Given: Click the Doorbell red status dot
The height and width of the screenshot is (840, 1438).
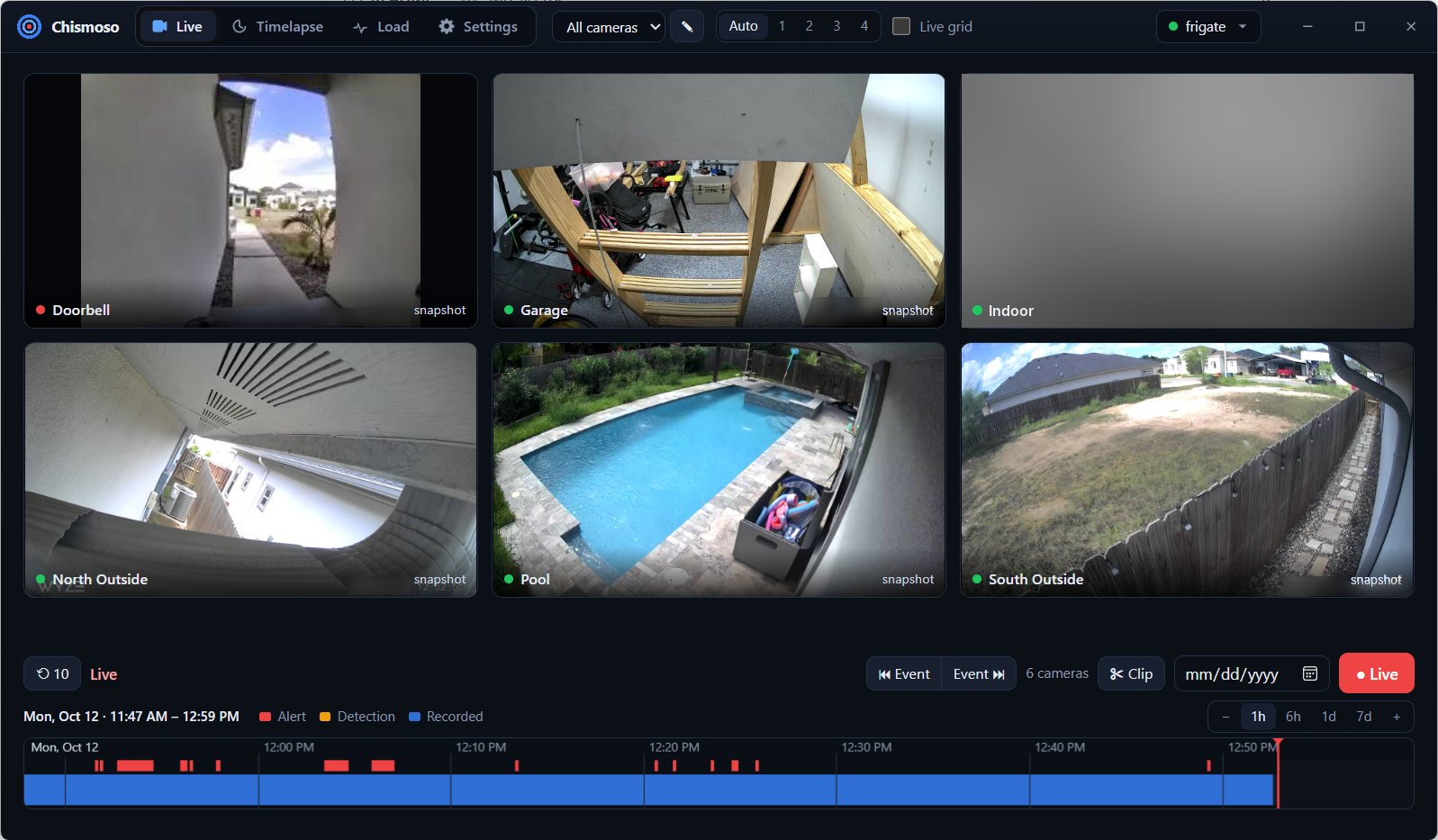Looking at the screenshot, I should [x=41, y=310].
